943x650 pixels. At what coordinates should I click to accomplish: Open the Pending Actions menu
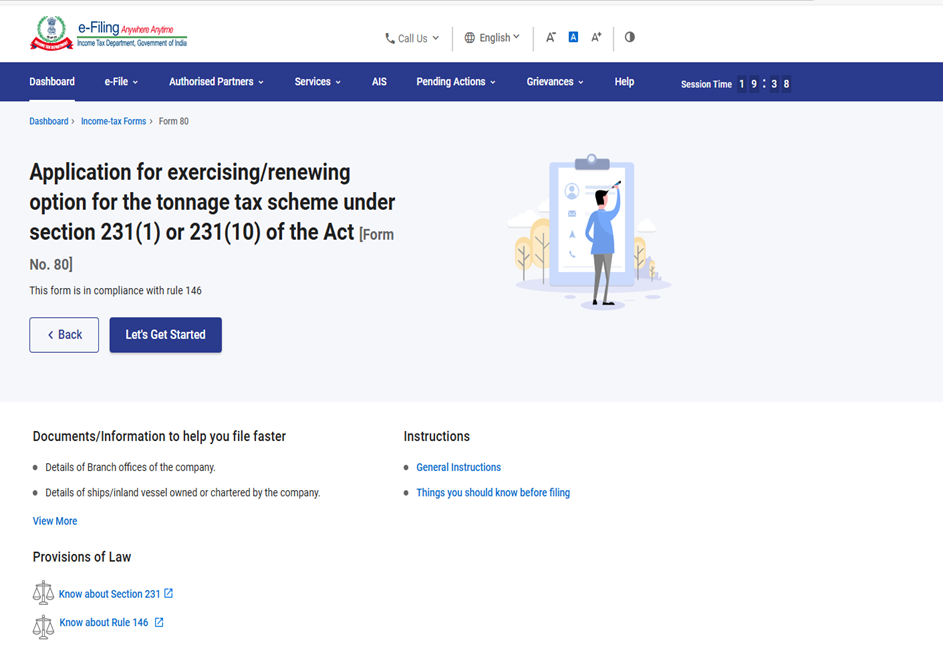(456, 82)
